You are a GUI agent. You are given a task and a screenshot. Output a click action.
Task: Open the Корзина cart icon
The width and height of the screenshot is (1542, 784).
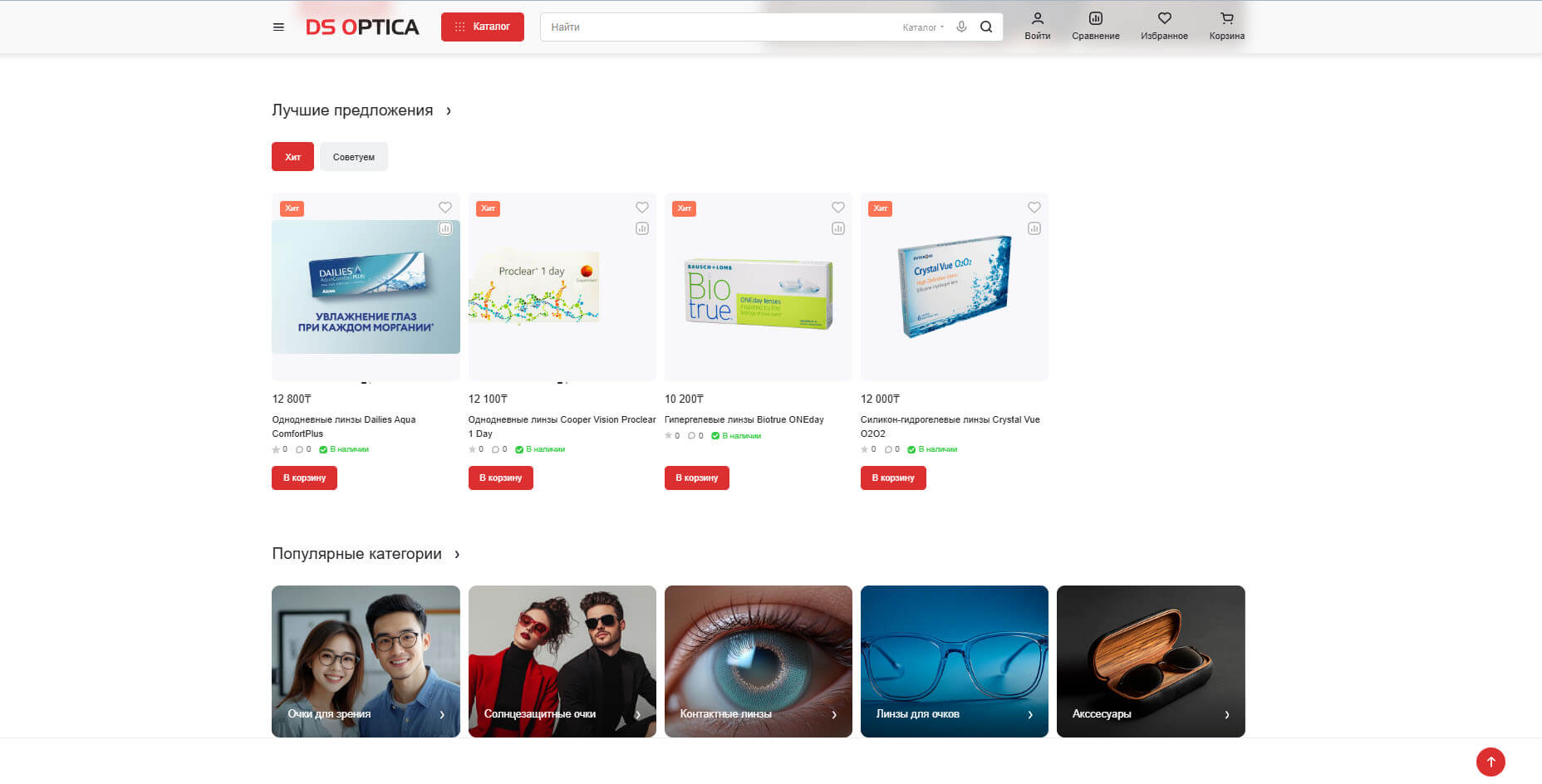(1226, 26)
